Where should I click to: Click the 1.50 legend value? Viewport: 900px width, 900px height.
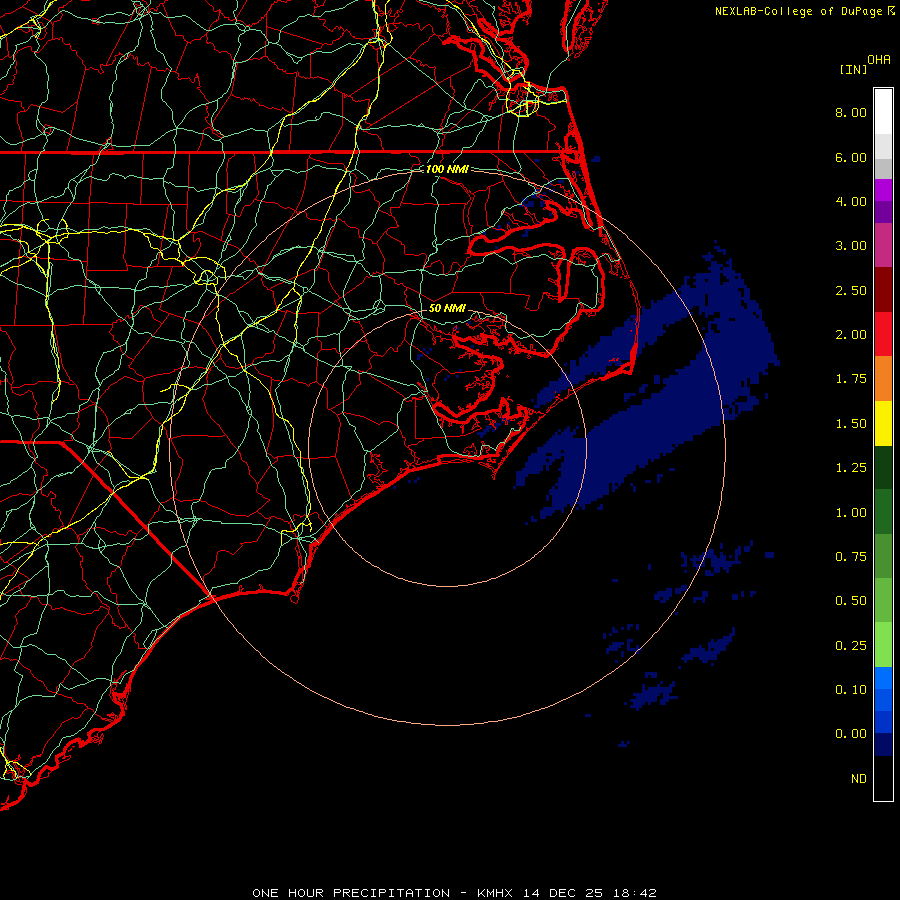pyautogui.click(x=851, y=424)
